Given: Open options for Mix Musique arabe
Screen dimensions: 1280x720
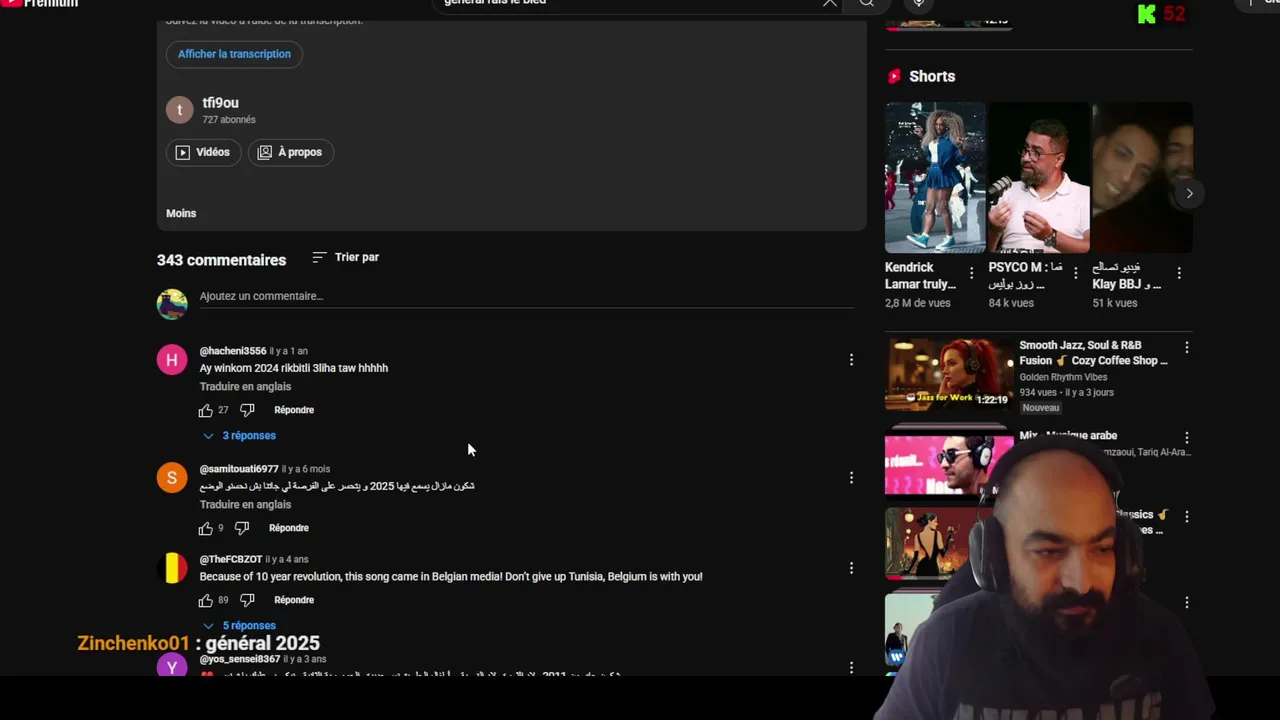Looking at the screenshot, I should click(x=1187, y=438).
